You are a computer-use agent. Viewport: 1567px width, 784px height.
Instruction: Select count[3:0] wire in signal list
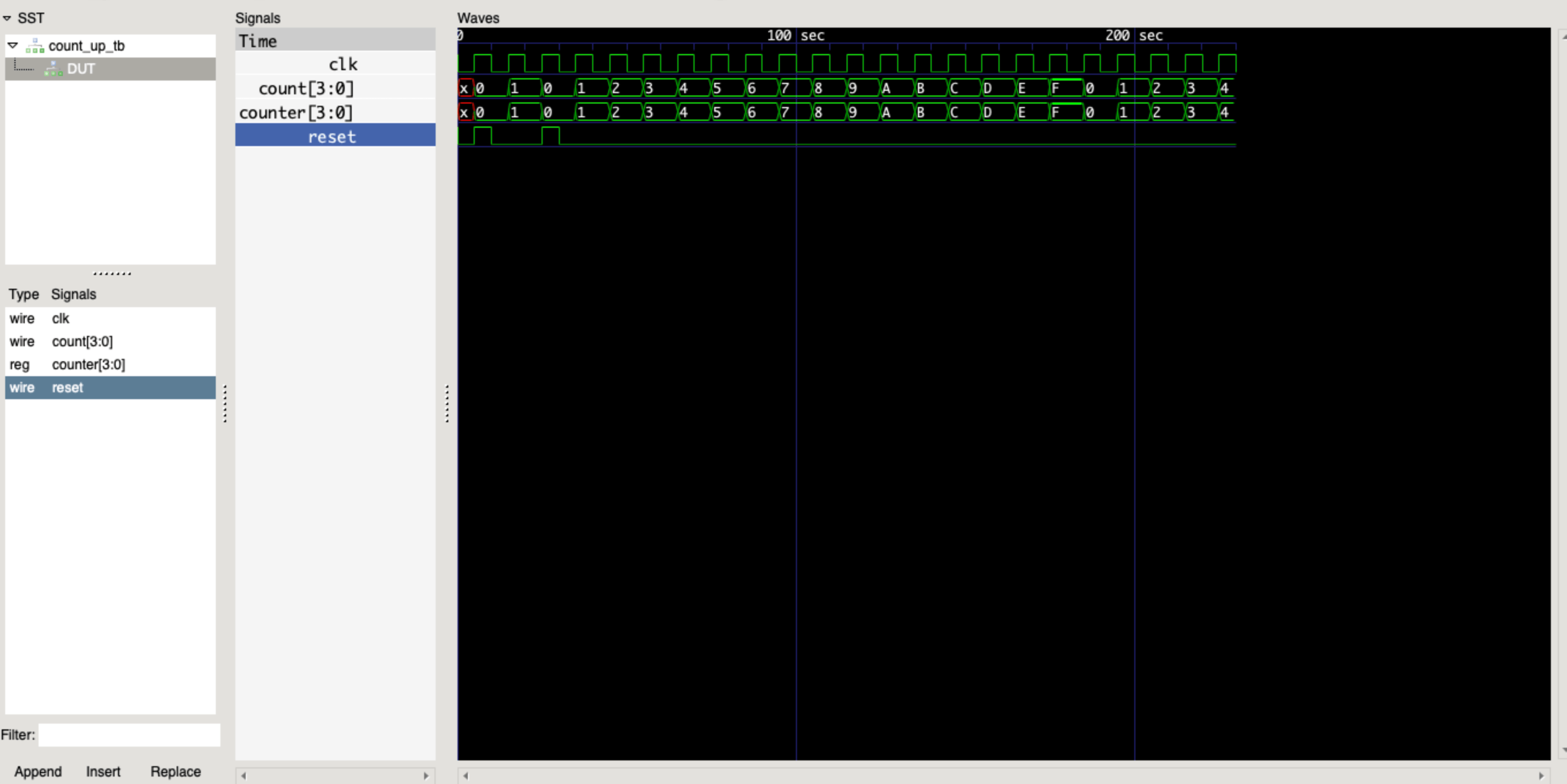[x=82, y=342]
